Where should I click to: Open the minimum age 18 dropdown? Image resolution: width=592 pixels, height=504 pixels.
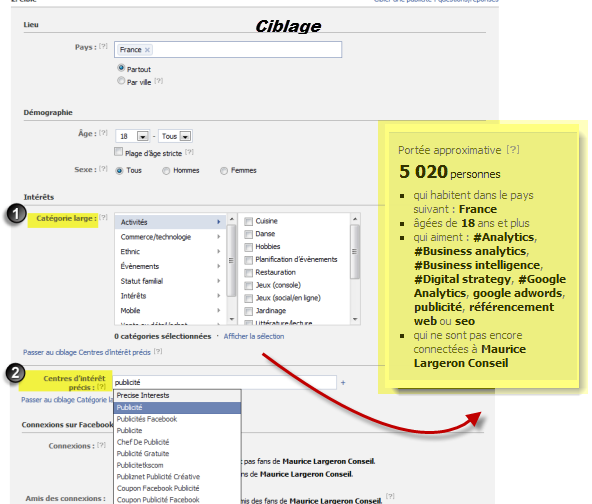pyautogui.click(x=133, y=136)
